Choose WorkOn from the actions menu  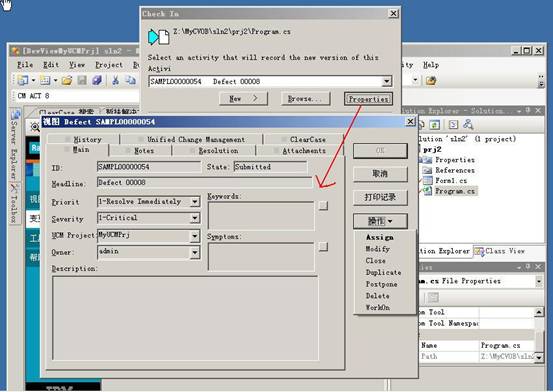point(377,307)
